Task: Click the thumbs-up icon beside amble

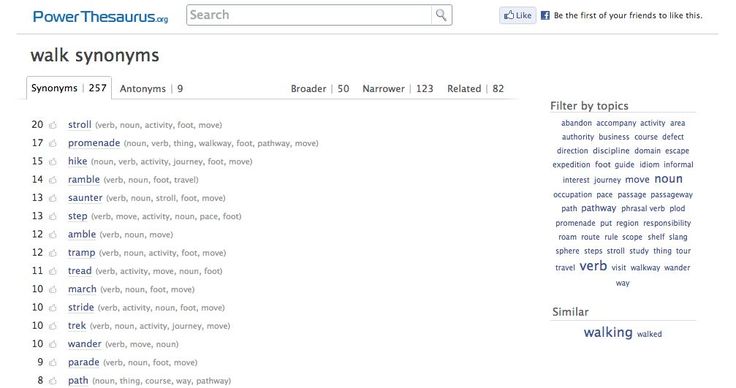Action: [x=53, y=235]
